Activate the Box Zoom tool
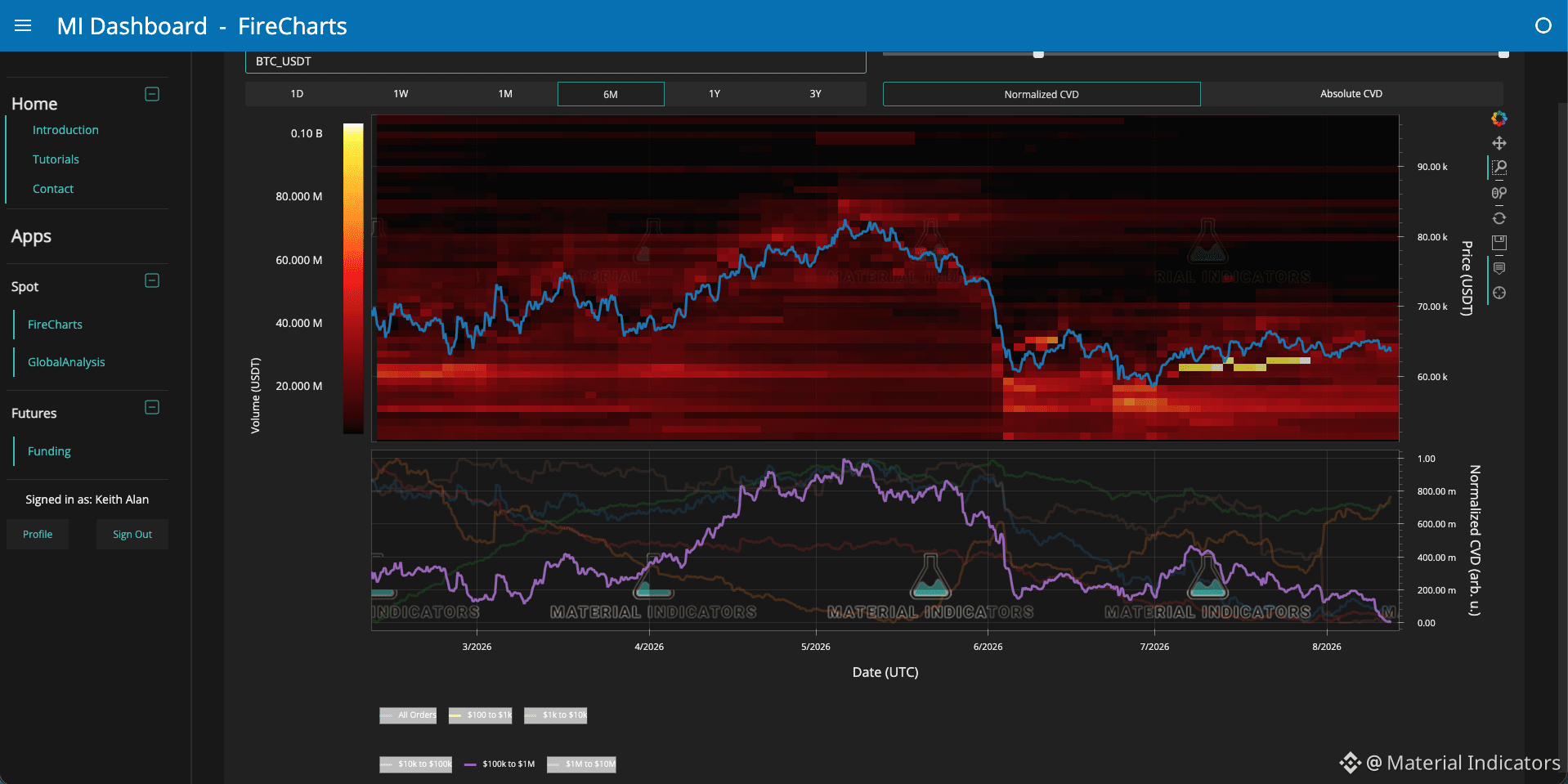This screenshot has width=1568, height=784. click(x=1499, y=168)
